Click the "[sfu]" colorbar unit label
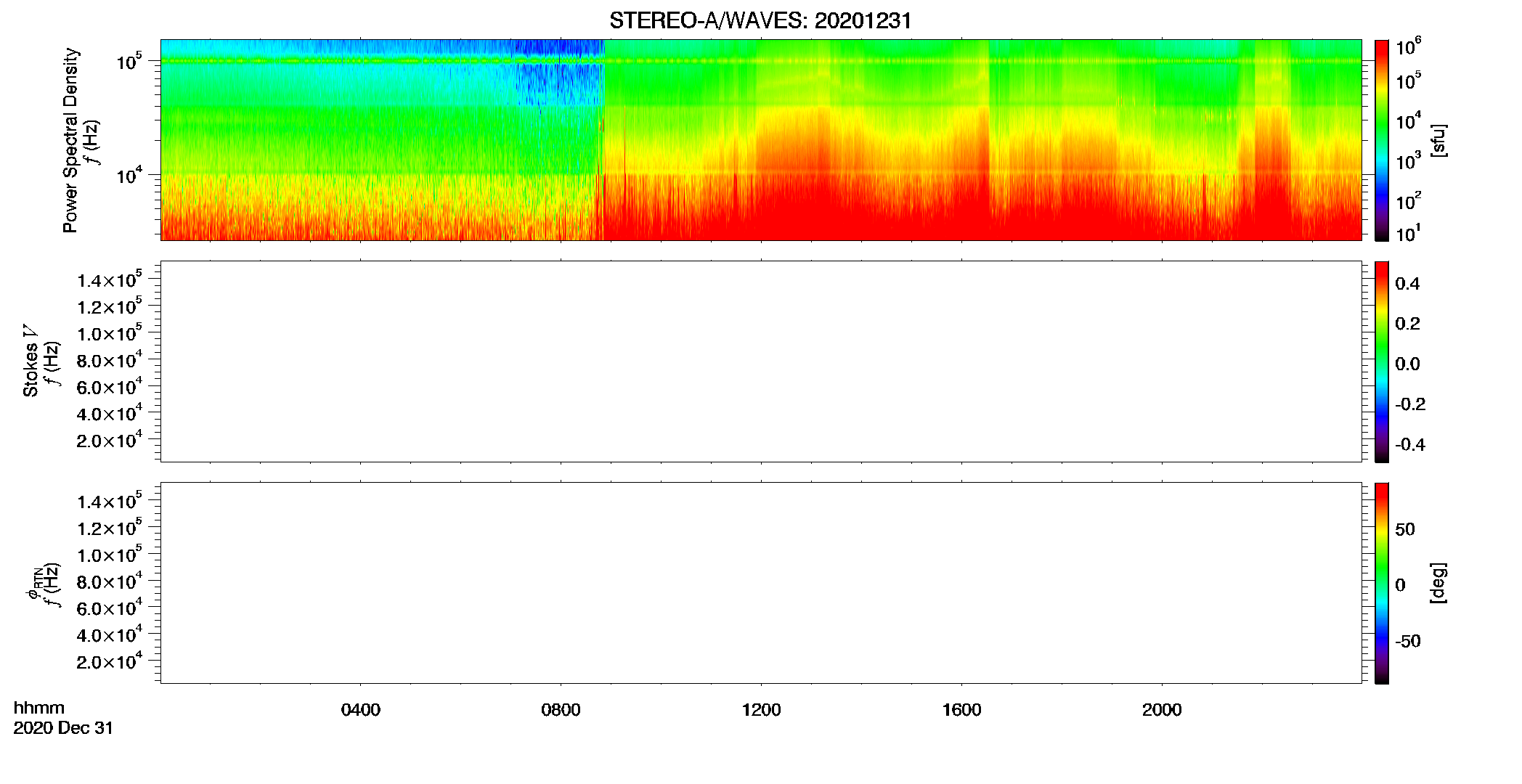 (1438, 140)
